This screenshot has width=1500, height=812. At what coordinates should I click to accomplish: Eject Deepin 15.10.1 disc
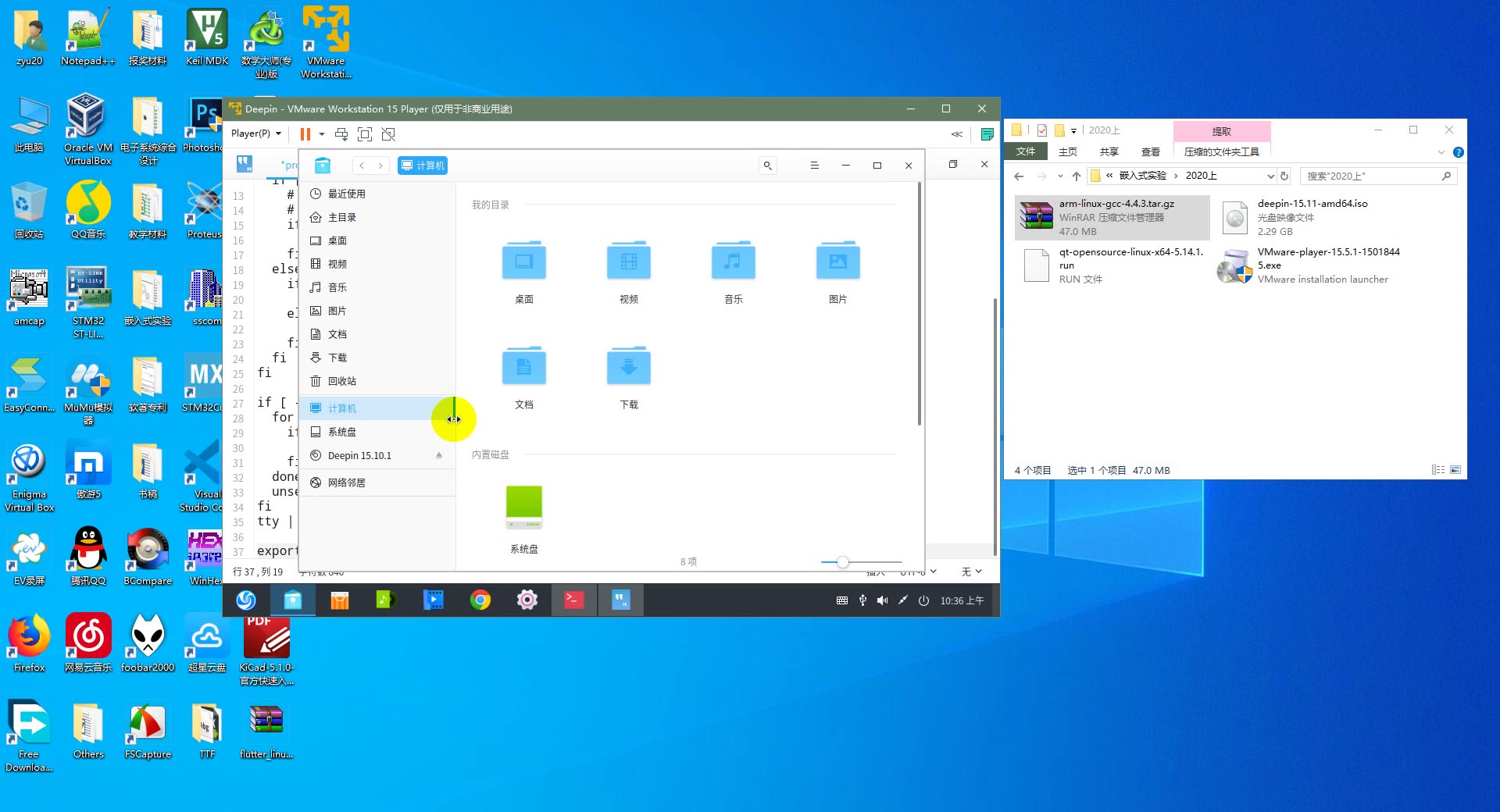pyautogui.click(x=439, y=455)
